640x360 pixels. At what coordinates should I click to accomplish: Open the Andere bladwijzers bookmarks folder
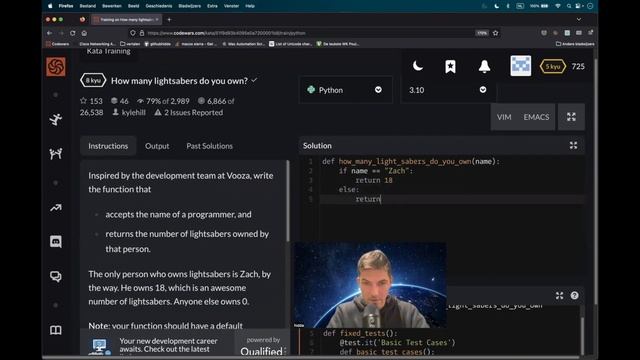click(575, 44)
